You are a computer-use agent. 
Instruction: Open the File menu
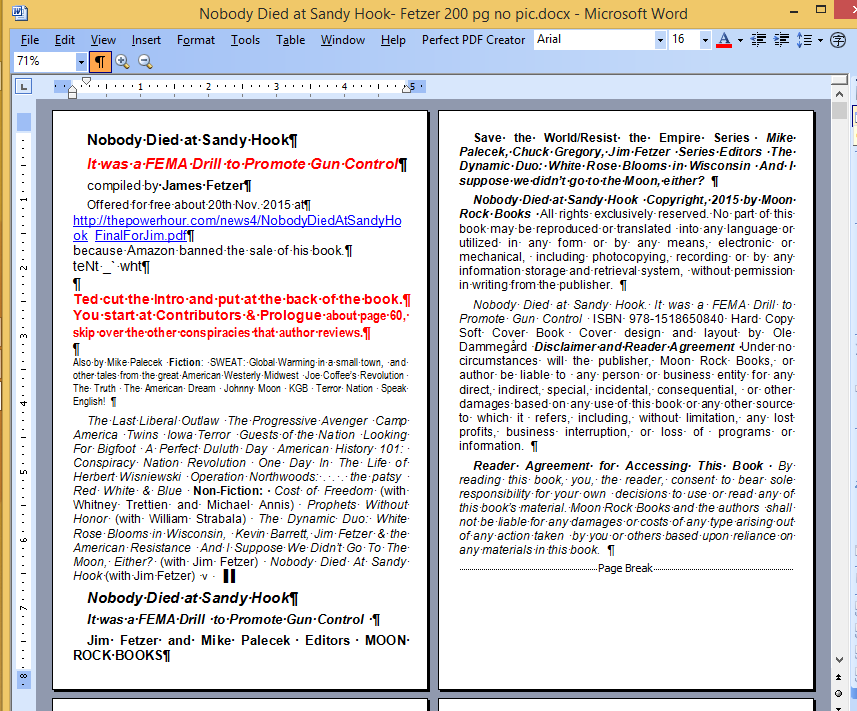coord(30,40)
